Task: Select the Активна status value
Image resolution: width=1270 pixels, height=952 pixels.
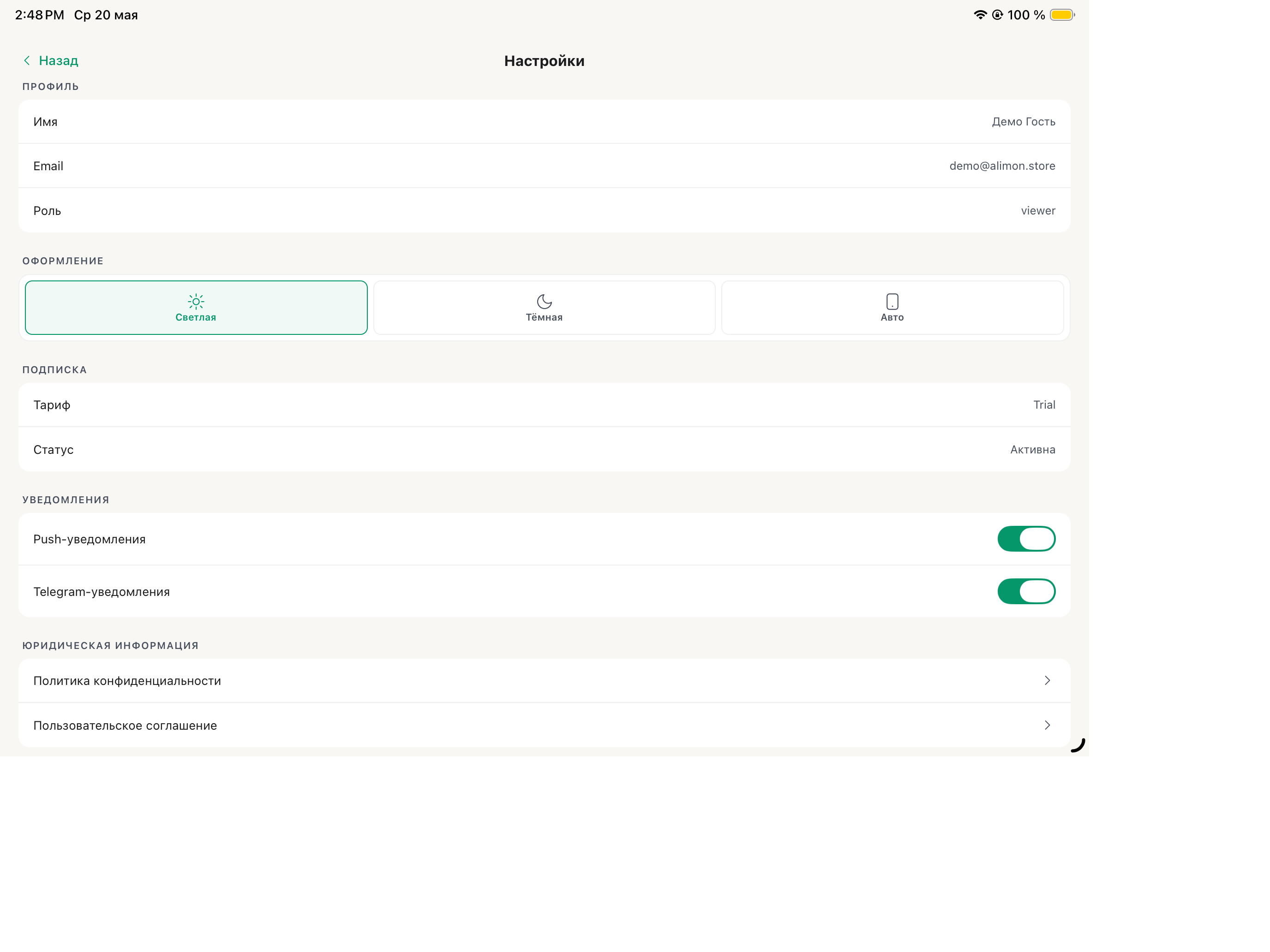Action: pos(1033,449)
